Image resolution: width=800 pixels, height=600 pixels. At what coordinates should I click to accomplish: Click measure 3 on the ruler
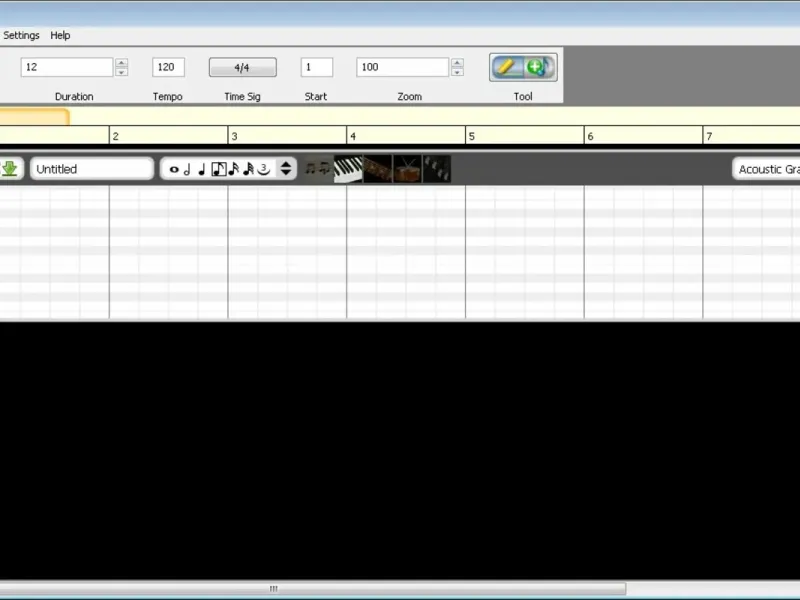pos(235,136)
